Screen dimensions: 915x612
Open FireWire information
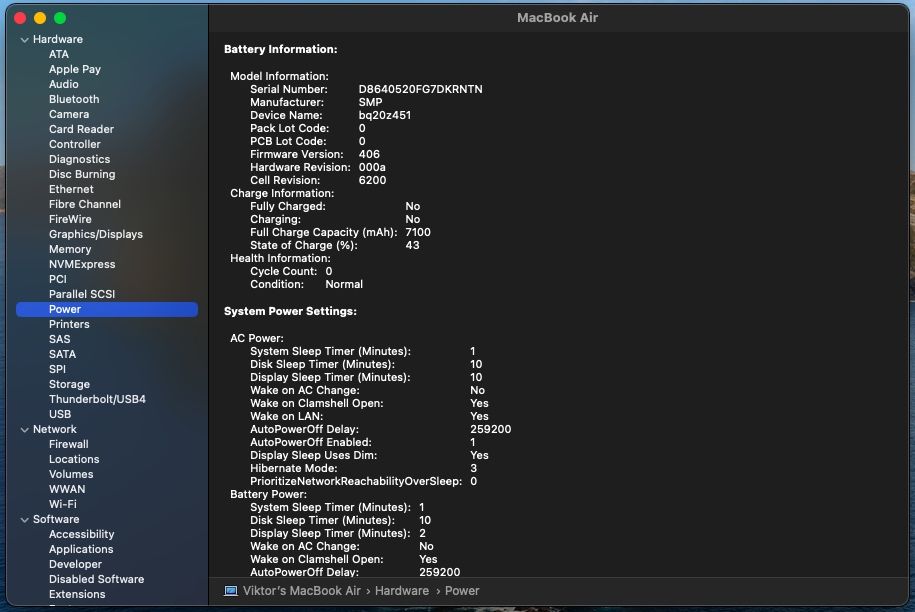point(70,219)
